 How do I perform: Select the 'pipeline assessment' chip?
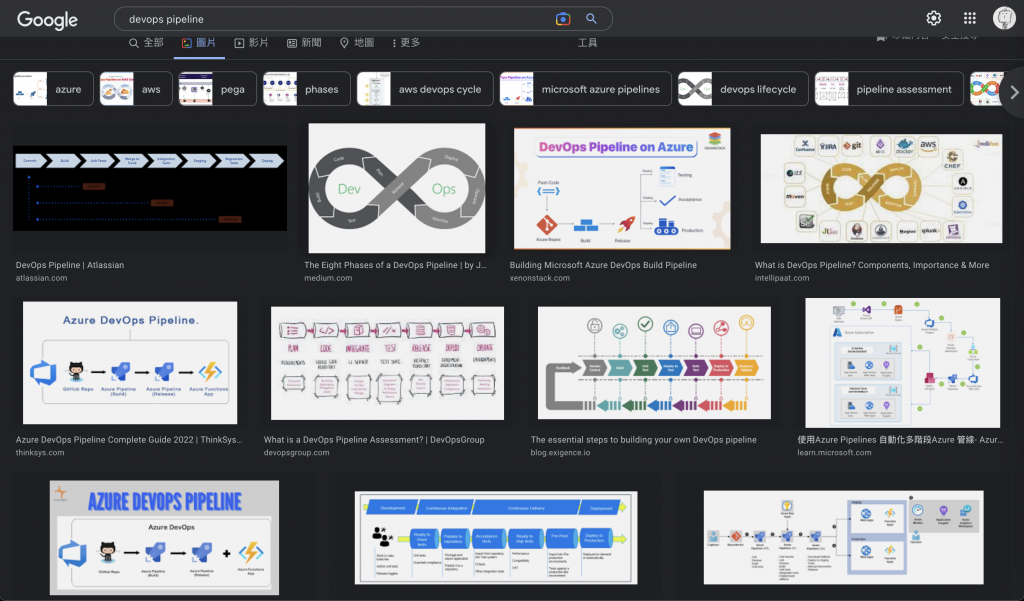(889, 89)
